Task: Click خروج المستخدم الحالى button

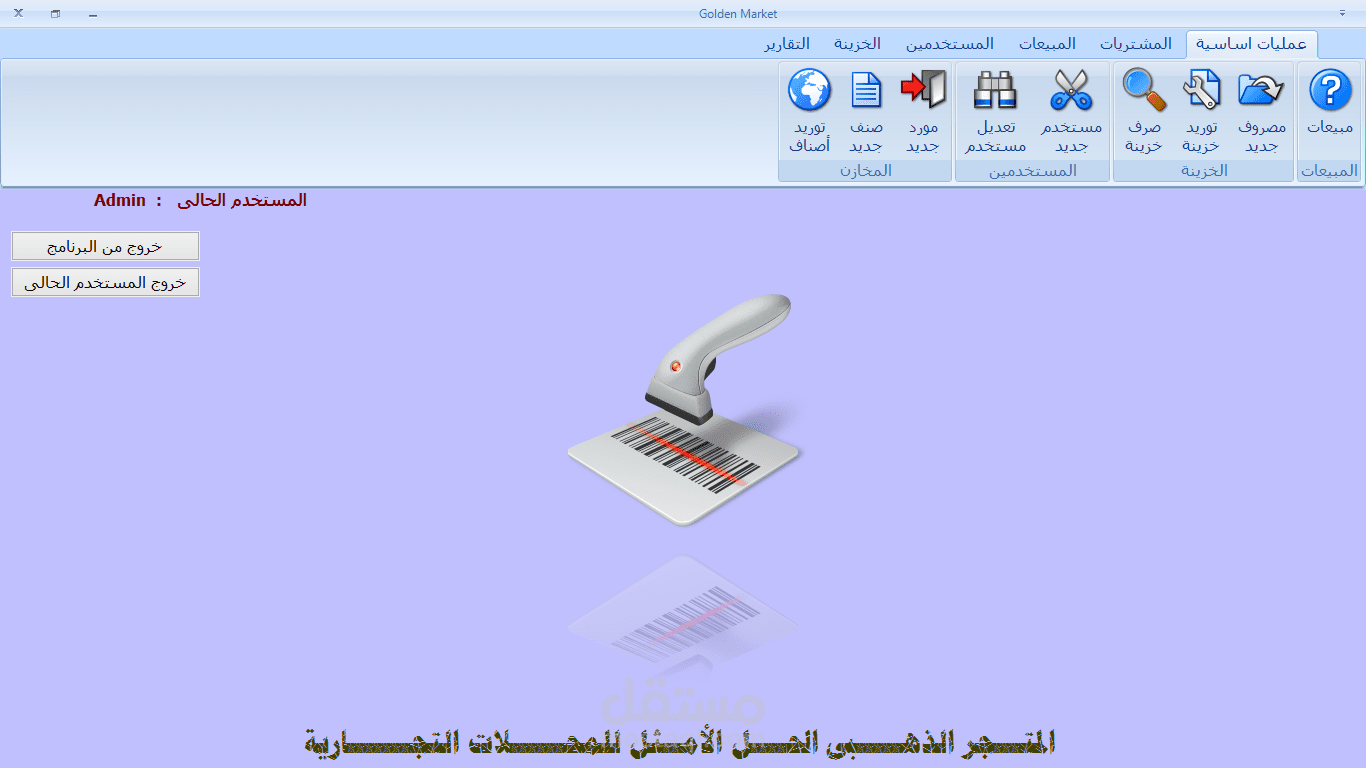Action: 105,282
